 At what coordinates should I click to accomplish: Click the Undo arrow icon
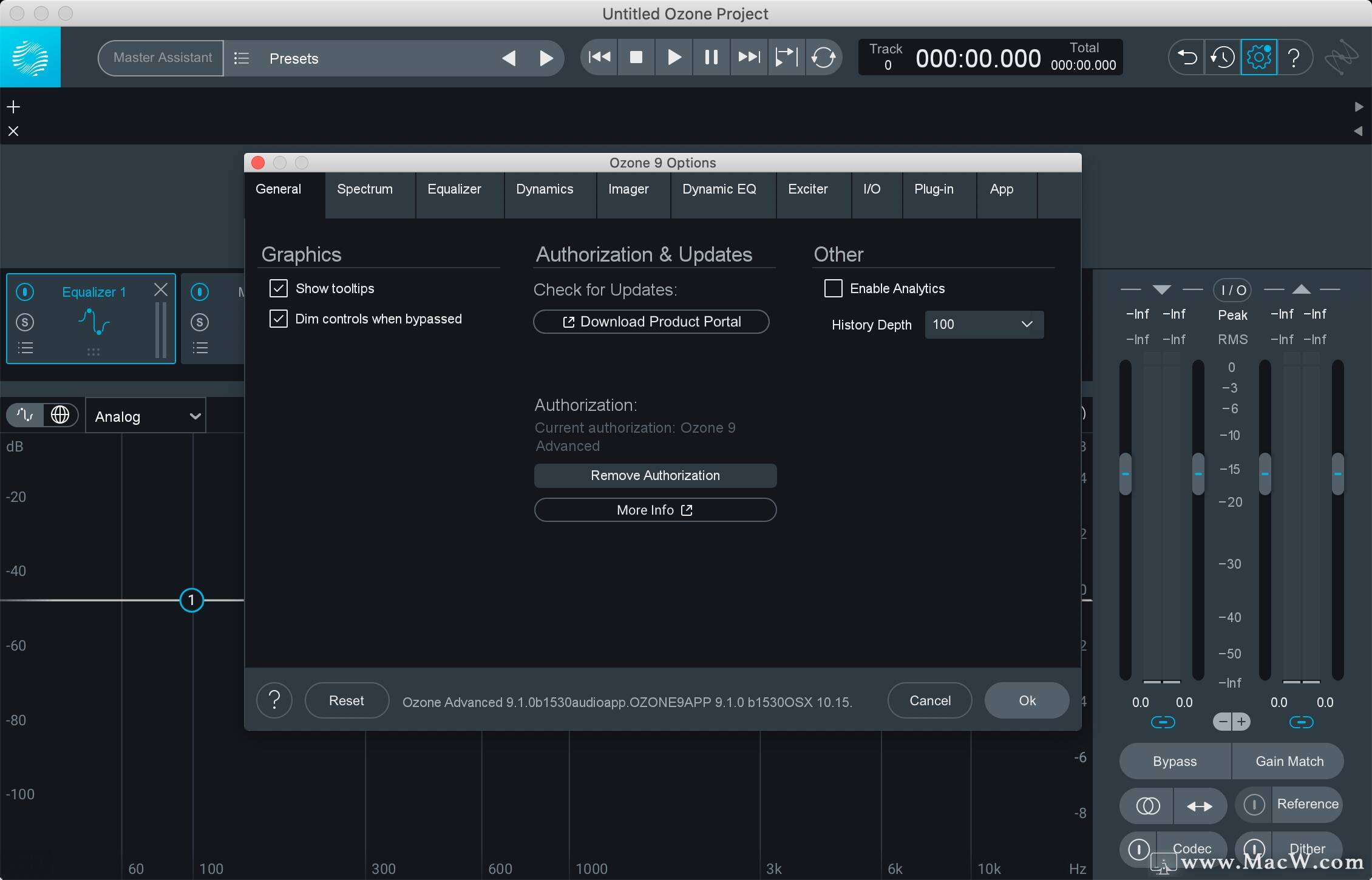(x=1187, y=58)
